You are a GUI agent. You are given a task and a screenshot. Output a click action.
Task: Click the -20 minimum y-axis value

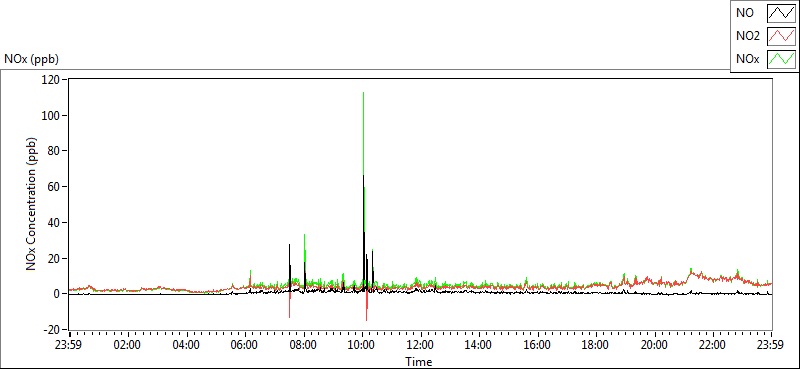click(x=52, y=330)
